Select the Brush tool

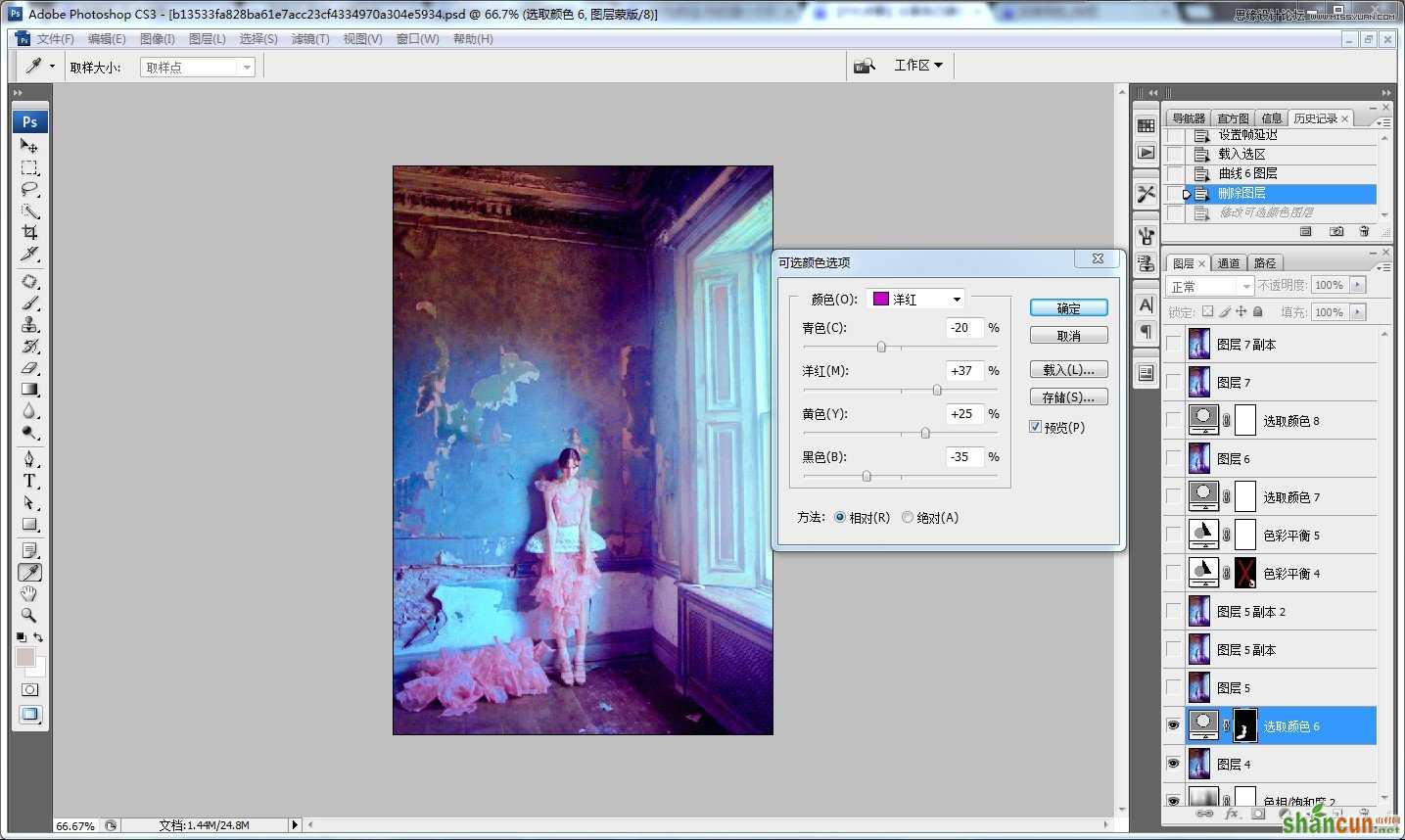coord(29,303)
